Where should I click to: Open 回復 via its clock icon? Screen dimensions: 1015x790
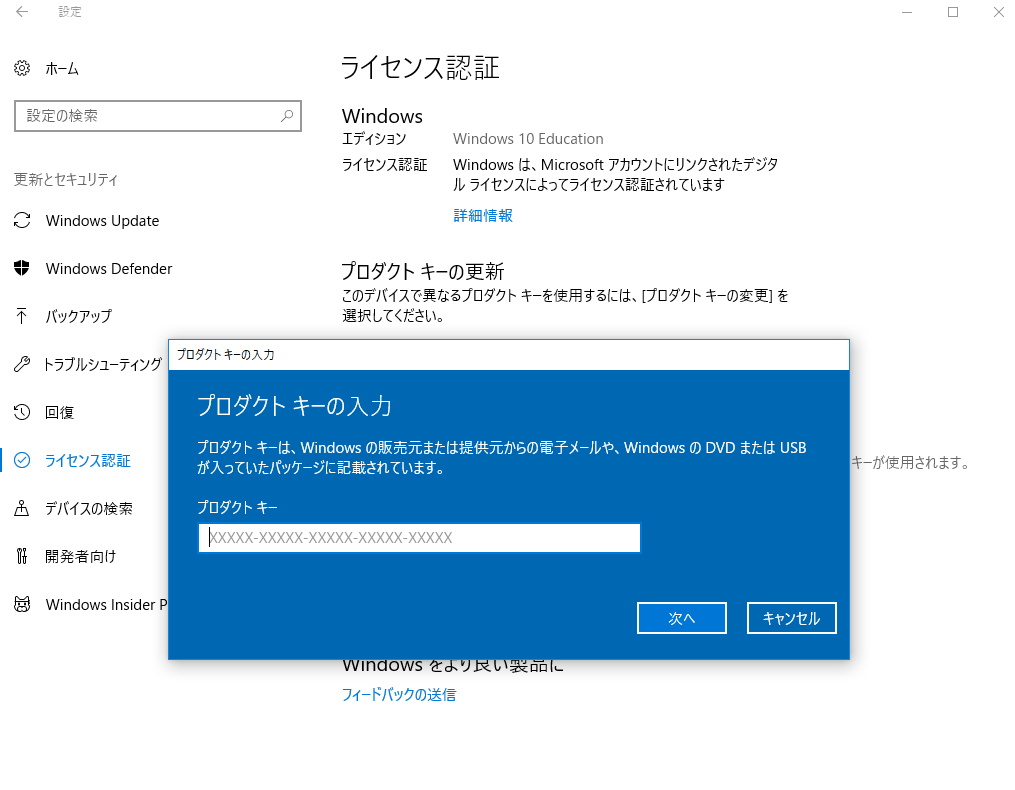click(x=22, y=412)
